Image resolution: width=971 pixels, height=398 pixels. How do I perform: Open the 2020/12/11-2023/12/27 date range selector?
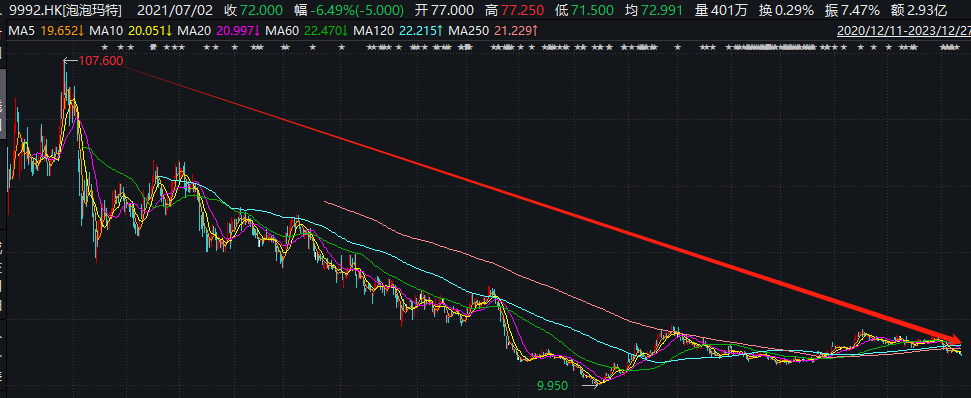pyautogui.click(x=902, y=30)
